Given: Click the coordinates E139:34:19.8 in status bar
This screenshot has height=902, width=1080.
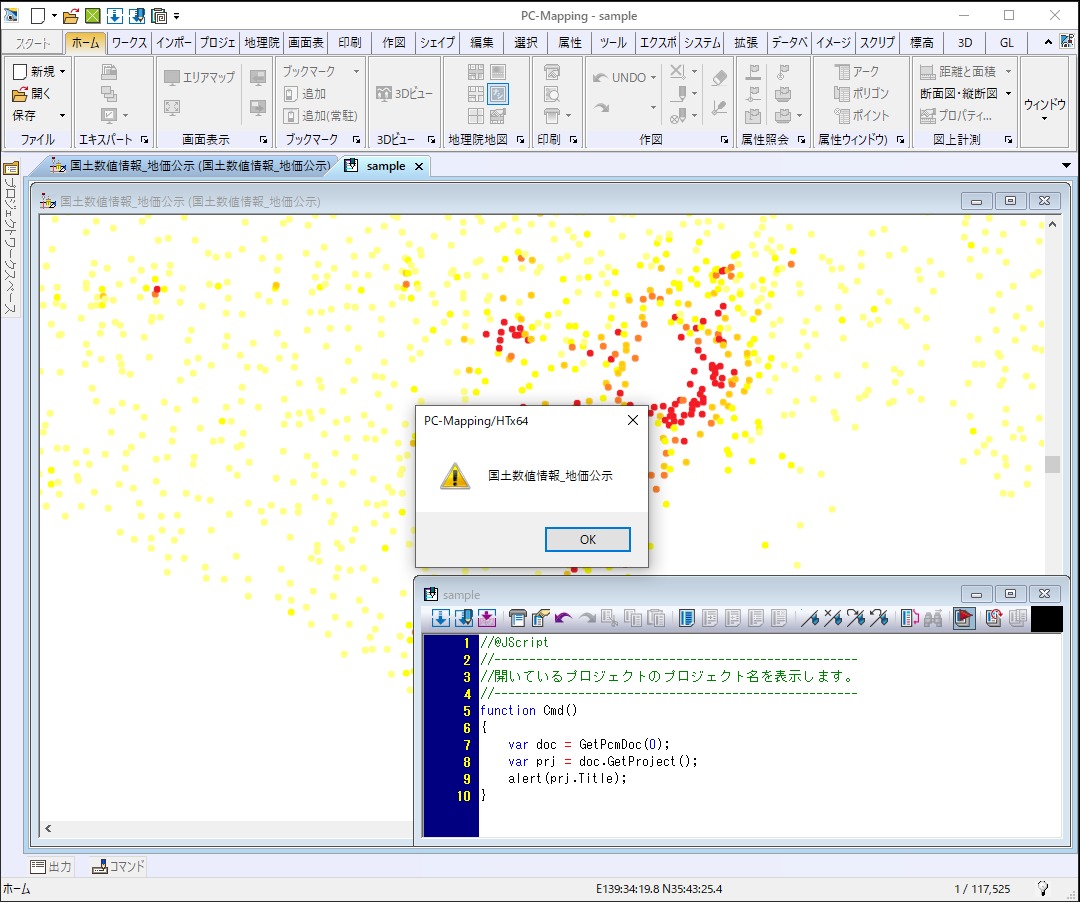Looking at the screenshot, I should pos(659,889).
